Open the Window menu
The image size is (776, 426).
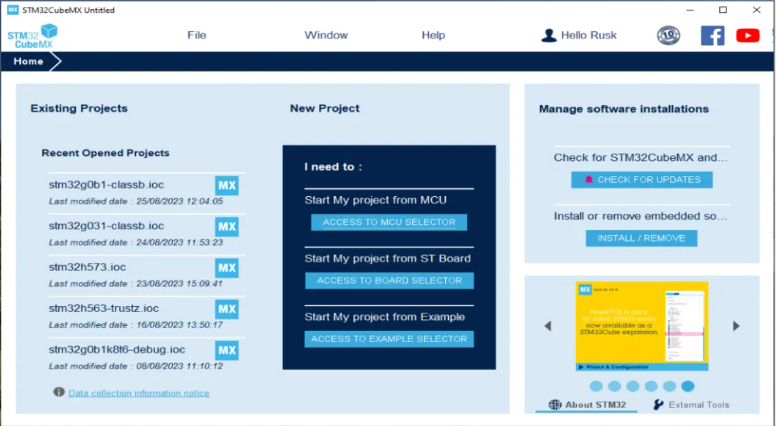(x=326, y=35)
